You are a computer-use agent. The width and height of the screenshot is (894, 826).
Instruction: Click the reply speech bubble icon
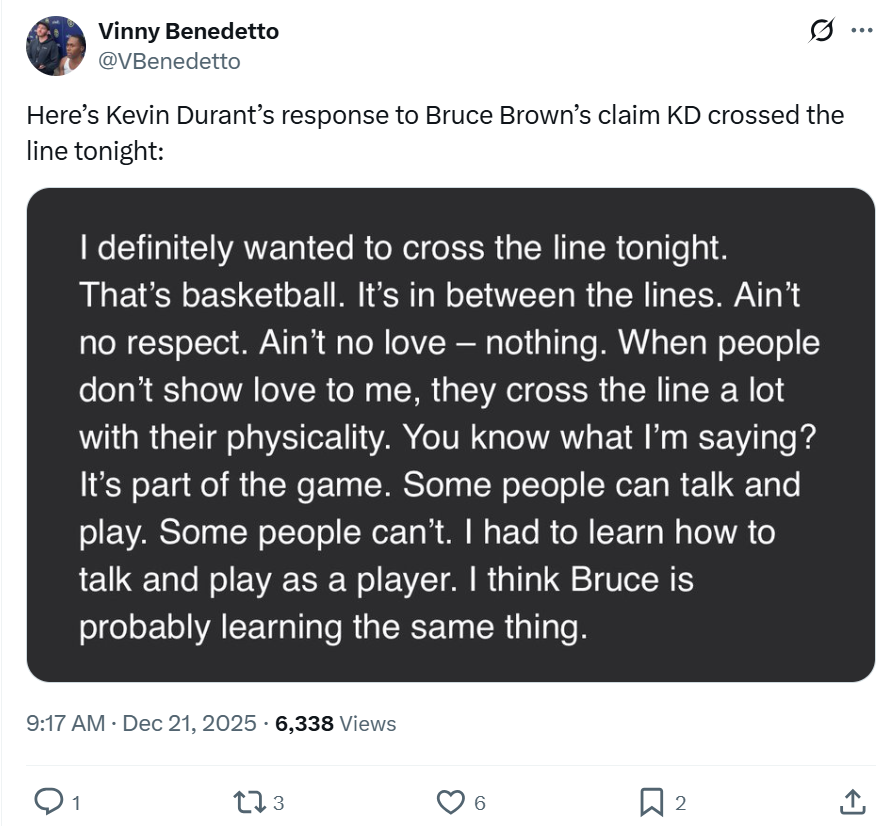tap(48, 801)
